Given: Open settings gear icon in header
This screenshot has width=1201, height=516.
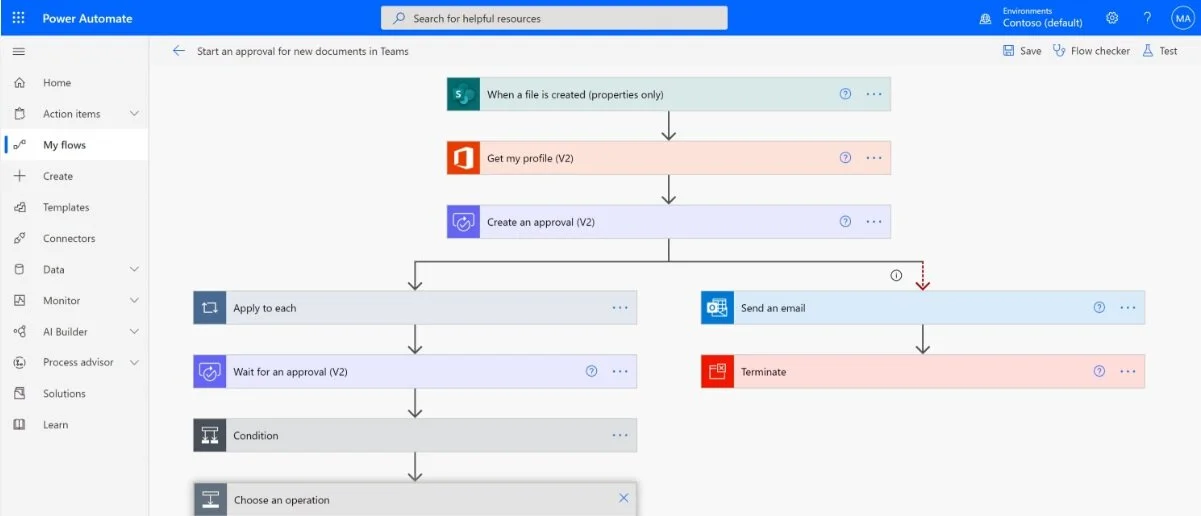Looking at the screenshot, I should point(1112,18).
